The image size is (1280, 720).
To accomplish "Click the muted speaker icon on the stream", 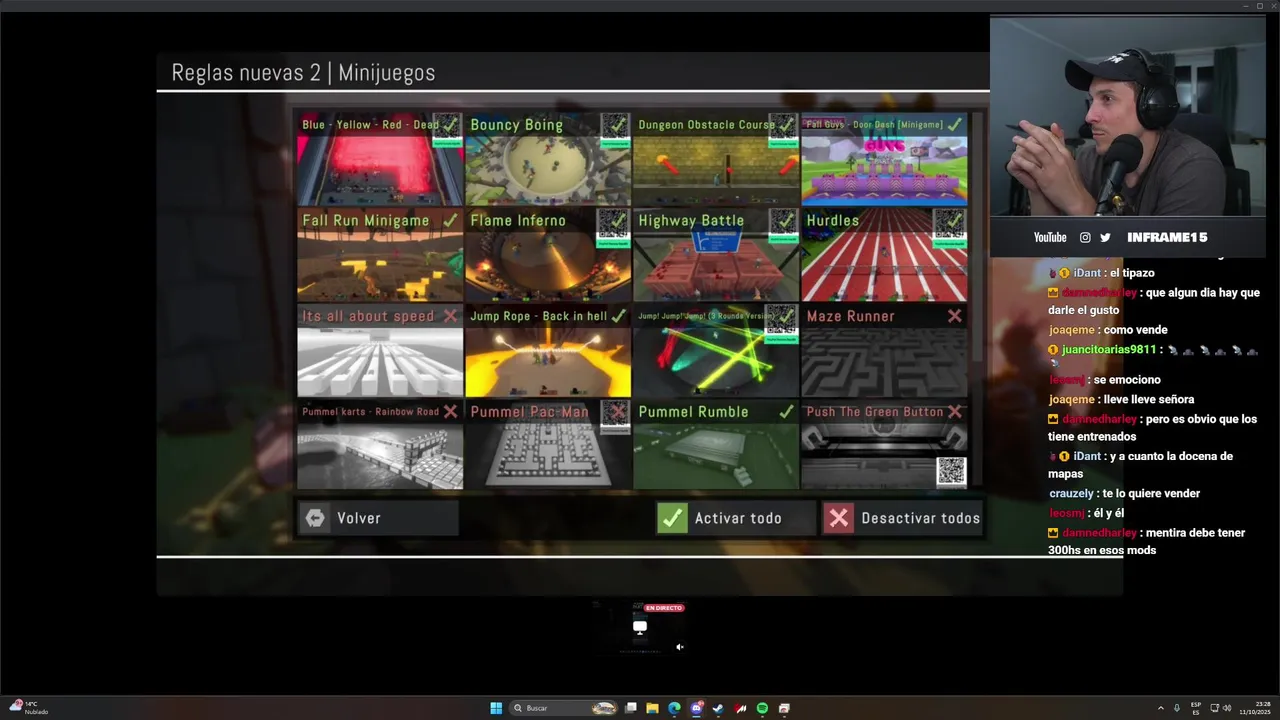I will click(x=680, y=647).
